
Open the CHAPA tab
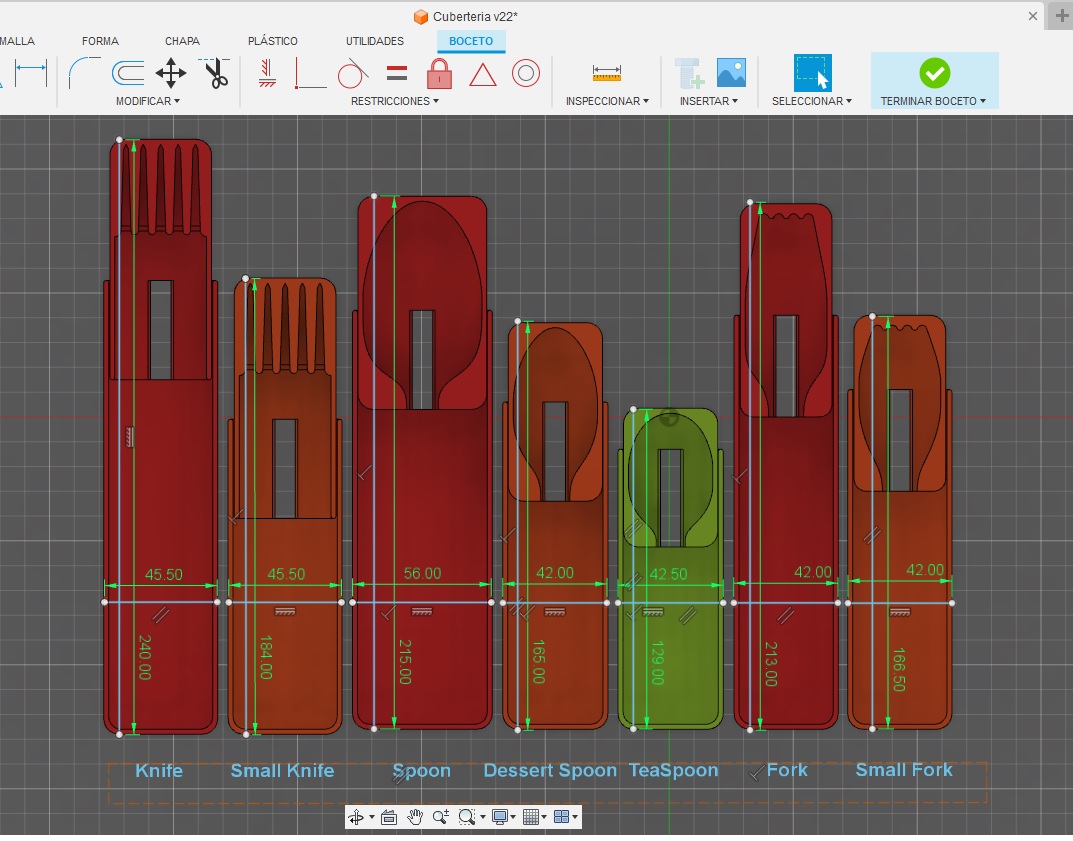[x=182, y=41]
